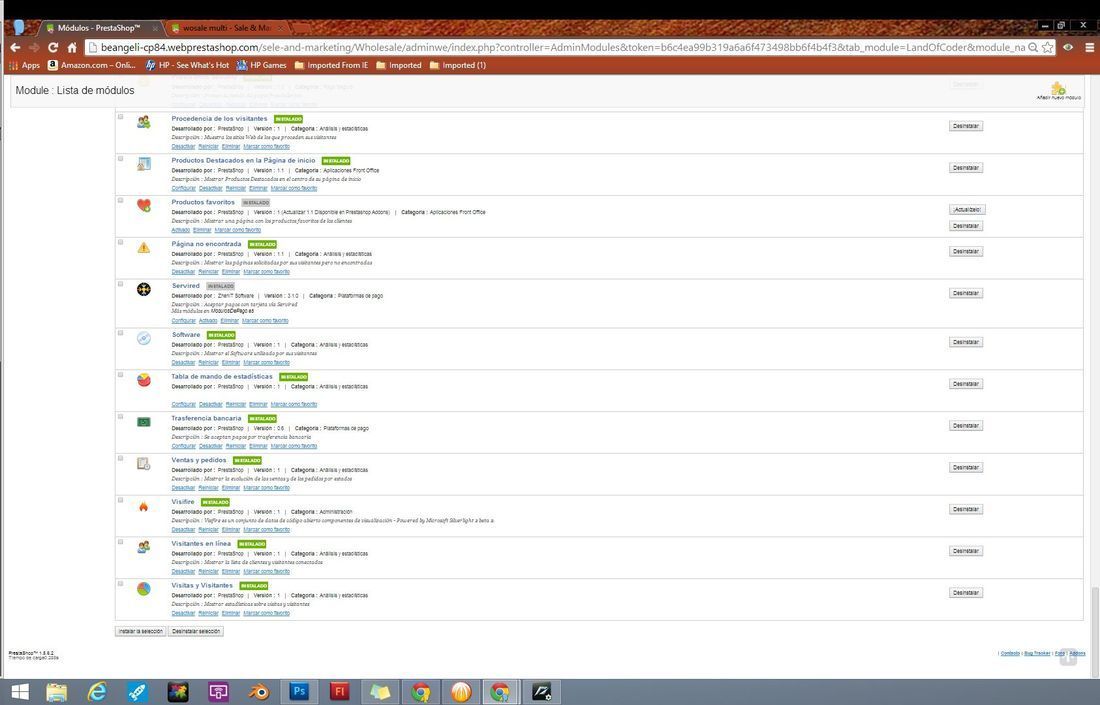Click Configurar link for Productos Destacados

pos(184,188)
